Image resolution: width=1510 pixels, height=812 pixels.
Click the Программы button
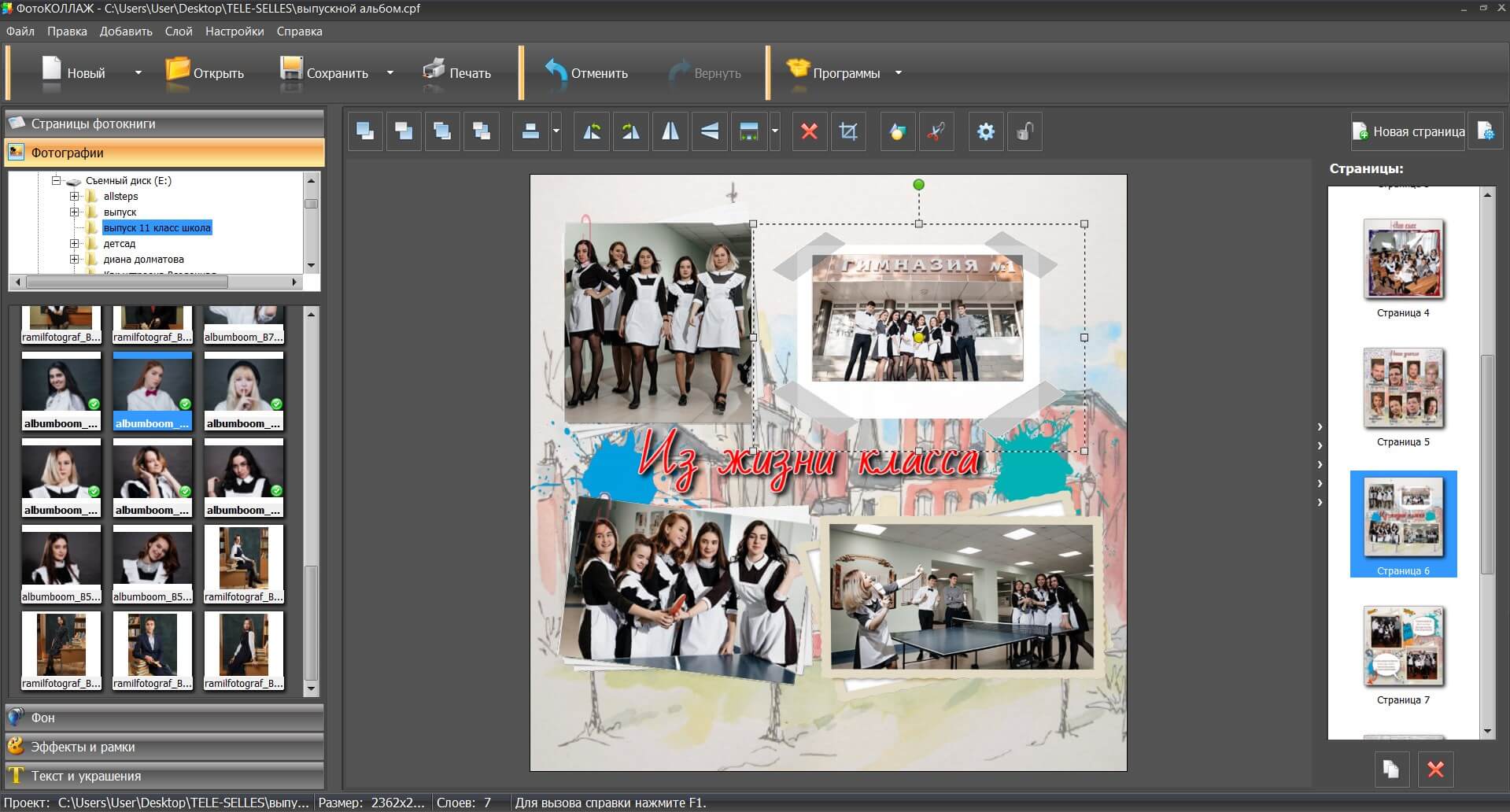tap(833, 72)
